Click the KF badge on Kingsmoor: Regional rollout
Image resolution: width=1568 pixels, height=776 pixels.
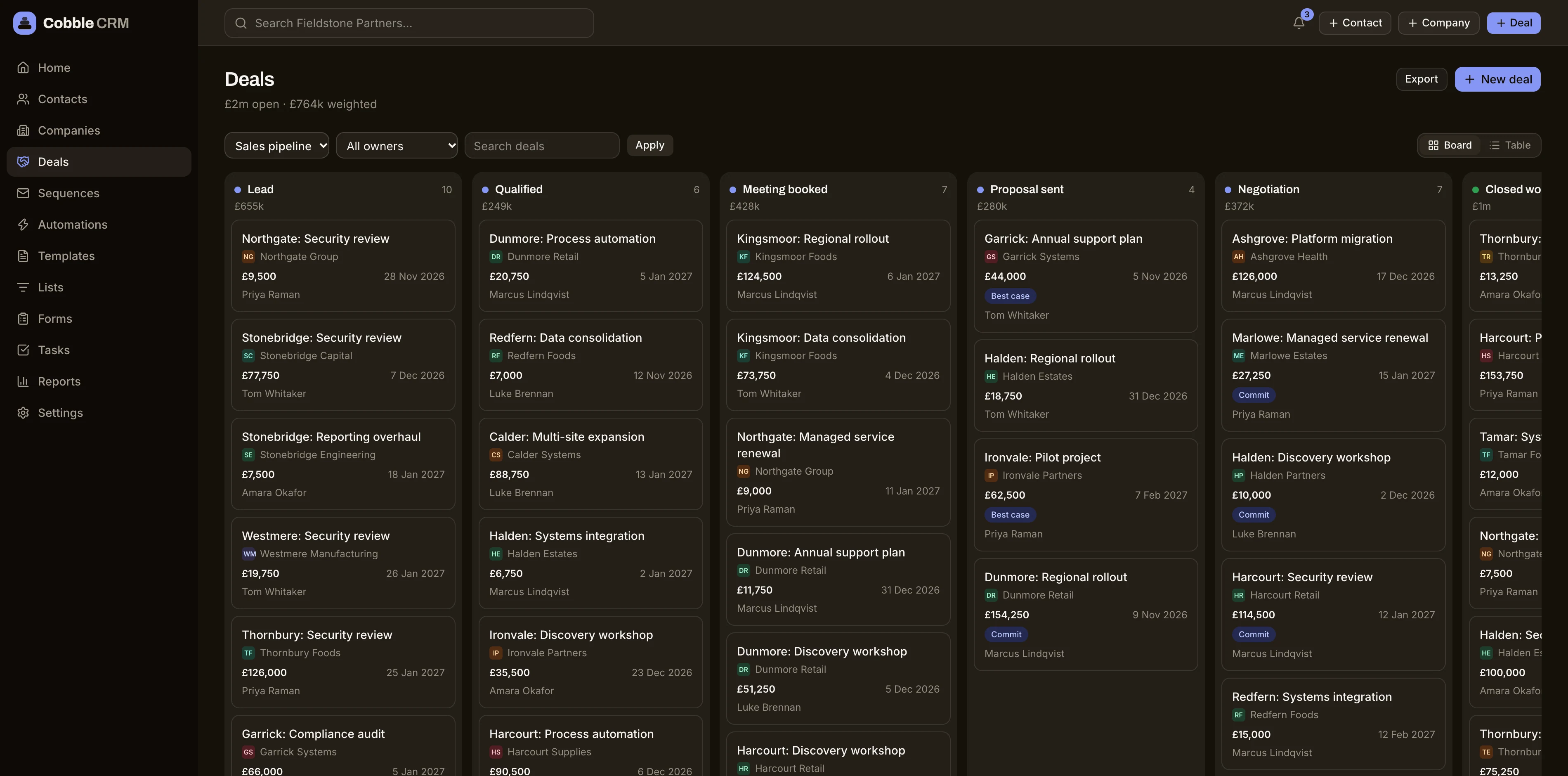tap(743, 257)
